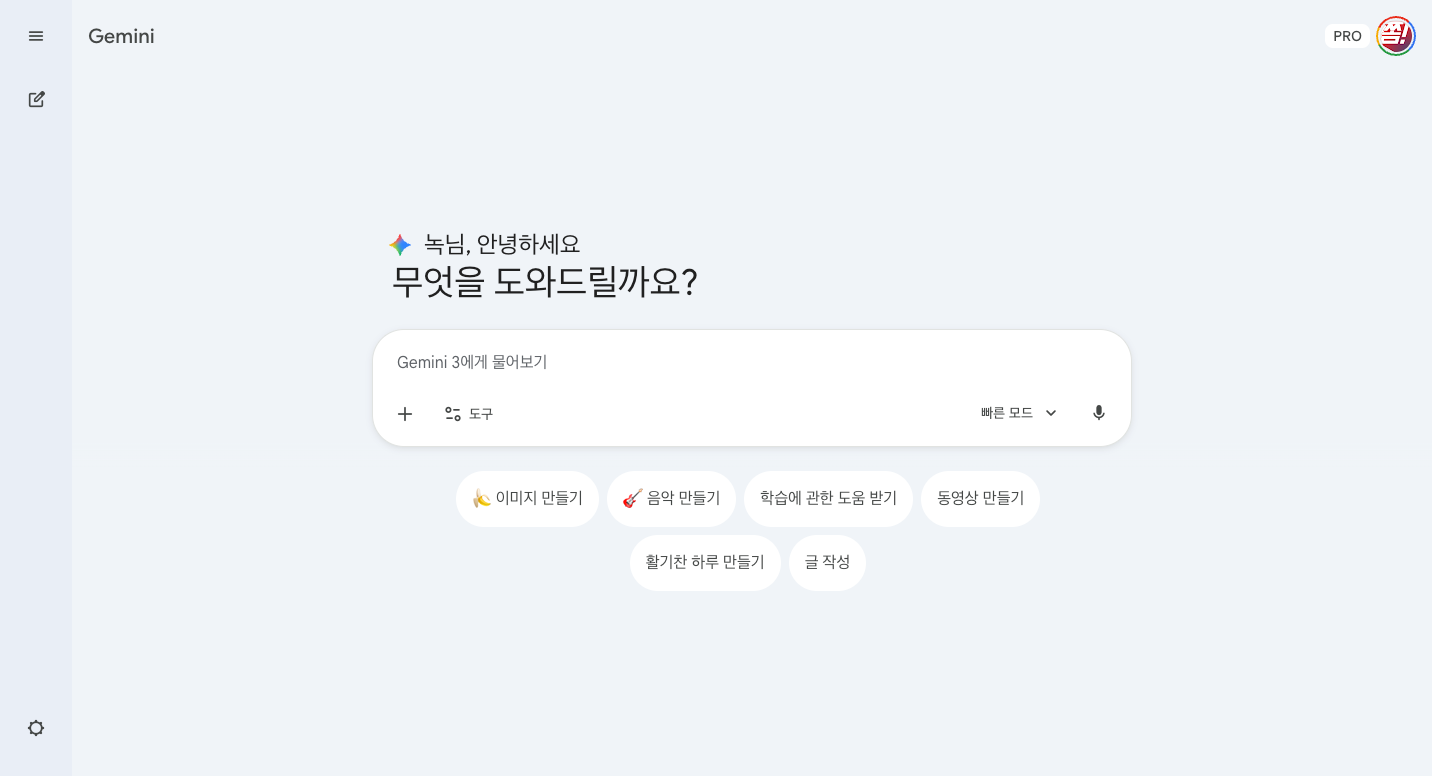Screen dimensions: 1432x776
Task: Open the 도구 (tools) selector
Action: [468, 413]
